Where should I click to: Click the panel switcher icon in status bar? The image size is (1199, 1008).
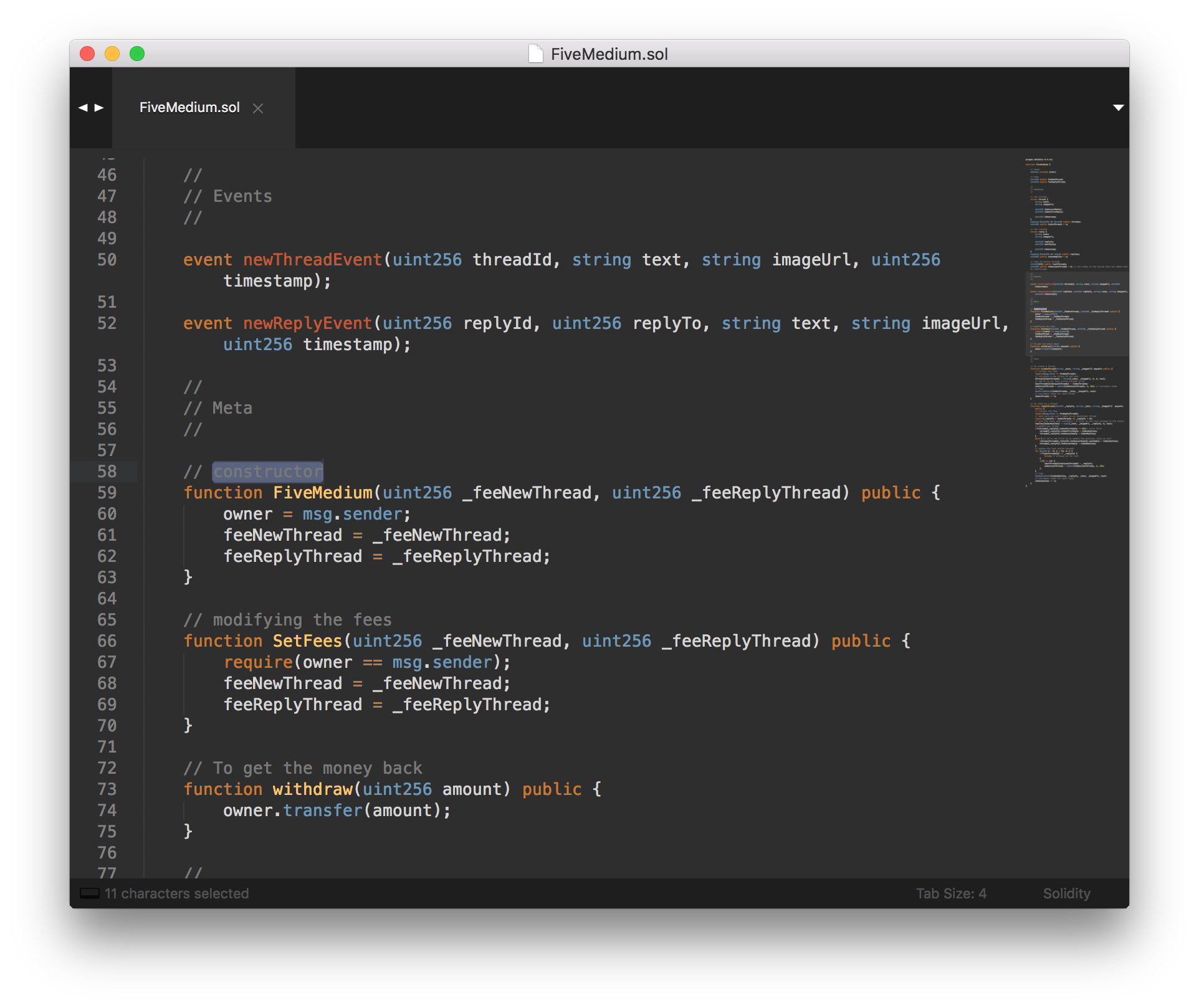pos(90,893)
